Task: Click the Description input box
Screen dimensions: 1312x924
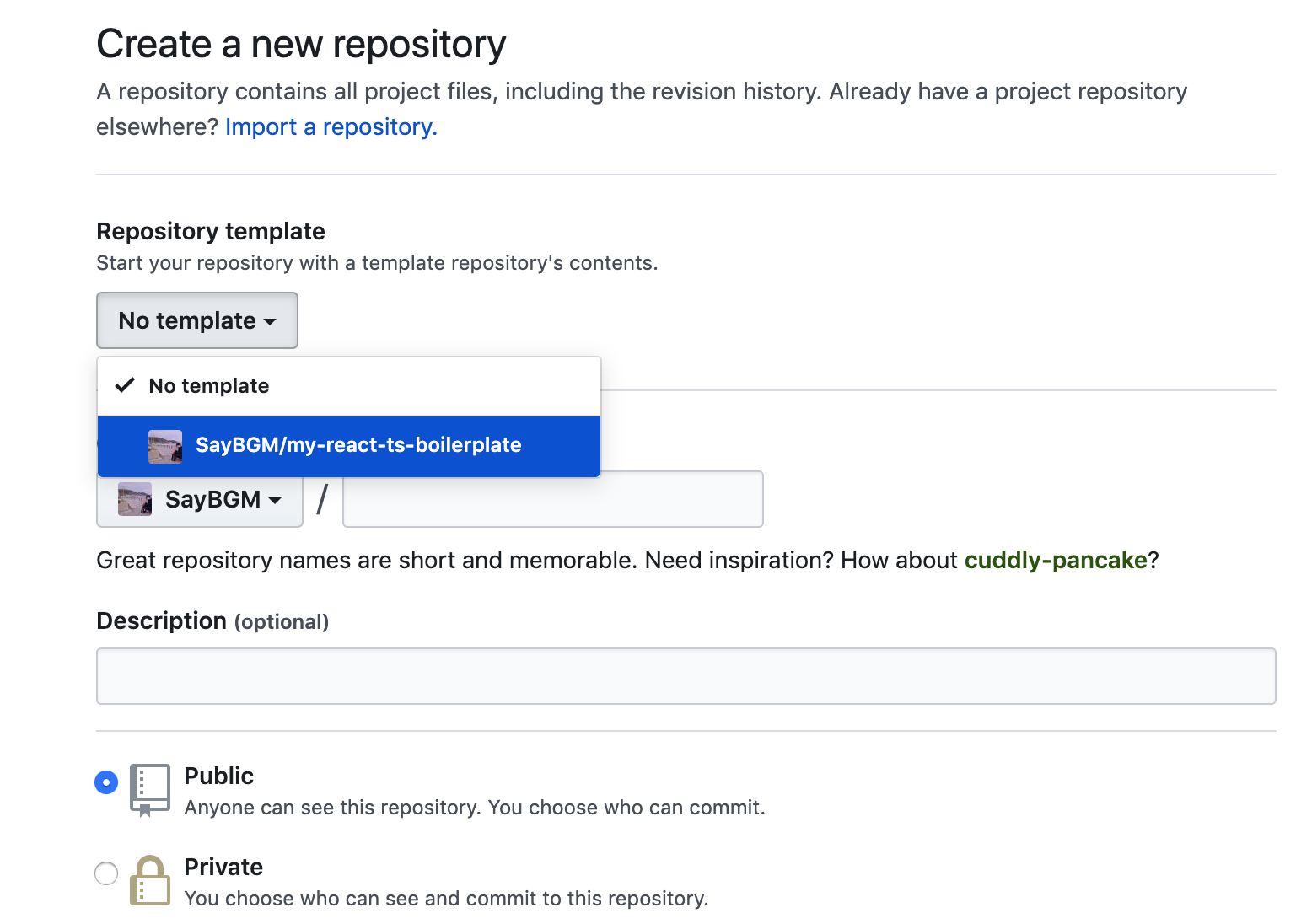Action: [686, 675]
